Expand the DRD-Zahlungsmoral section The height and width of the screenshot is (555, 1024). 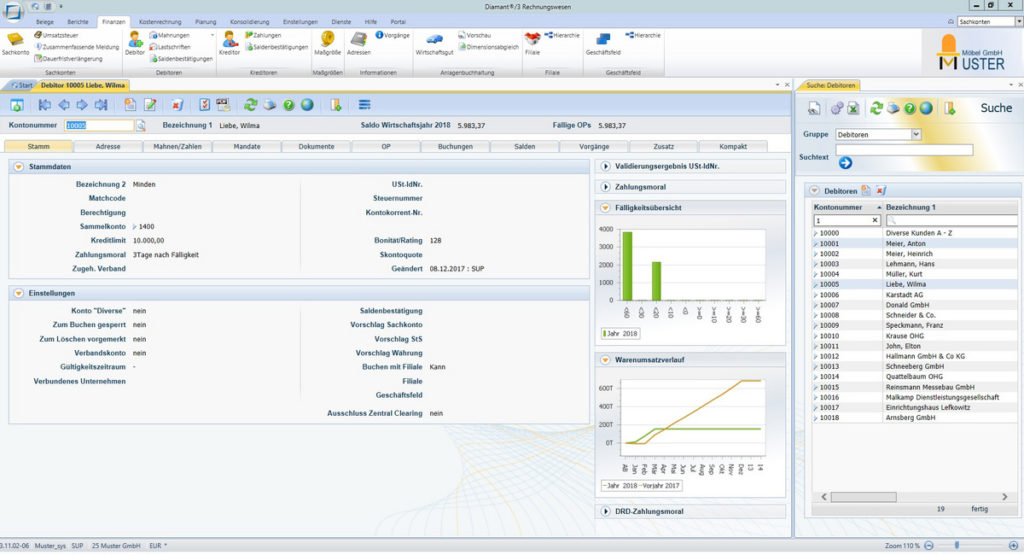click(x=605, y=511)
